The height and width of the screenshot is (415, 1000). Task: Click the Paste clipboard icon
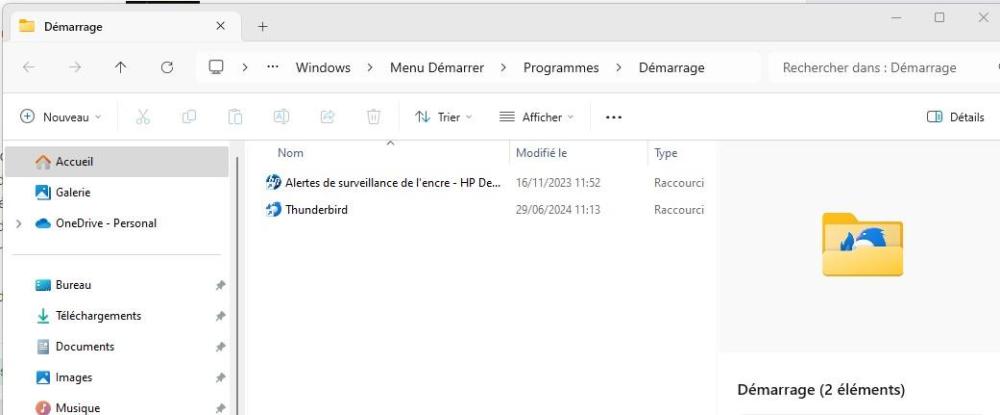[x=235, y=117]
